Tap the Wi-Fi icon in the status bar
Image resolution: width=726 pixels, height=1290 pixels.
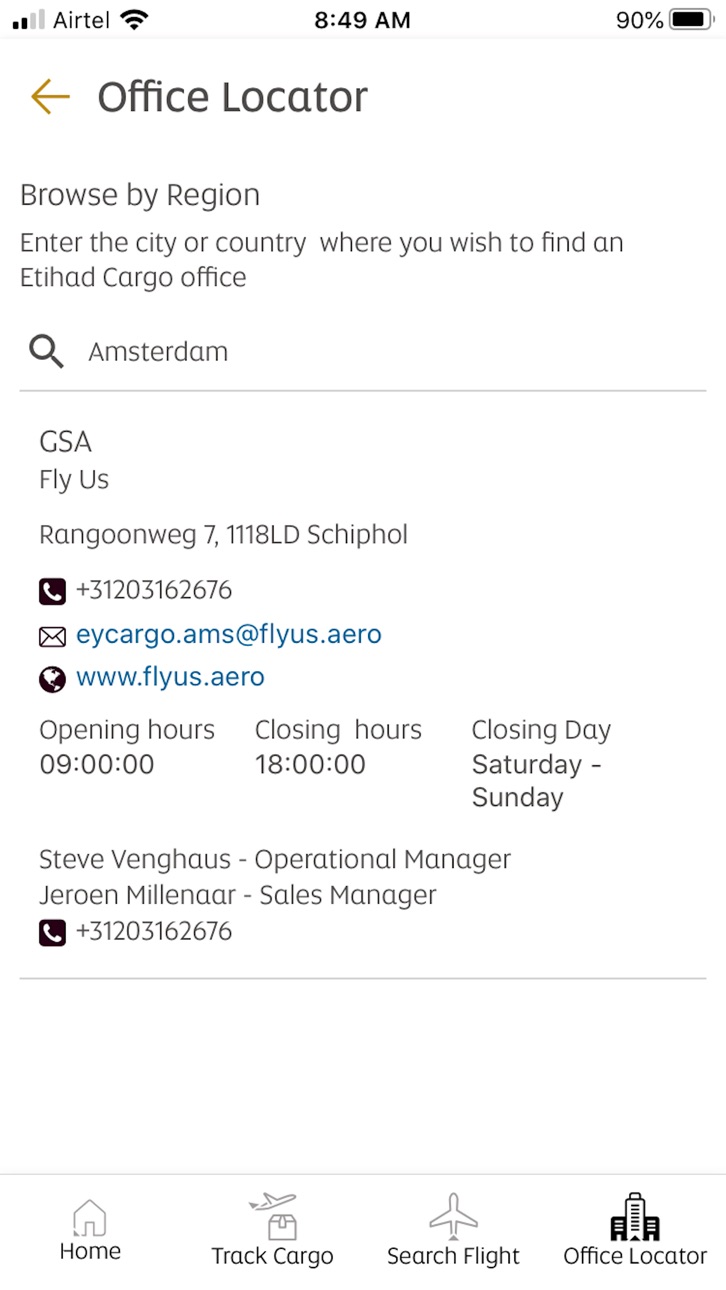click(x=132, y=19)
